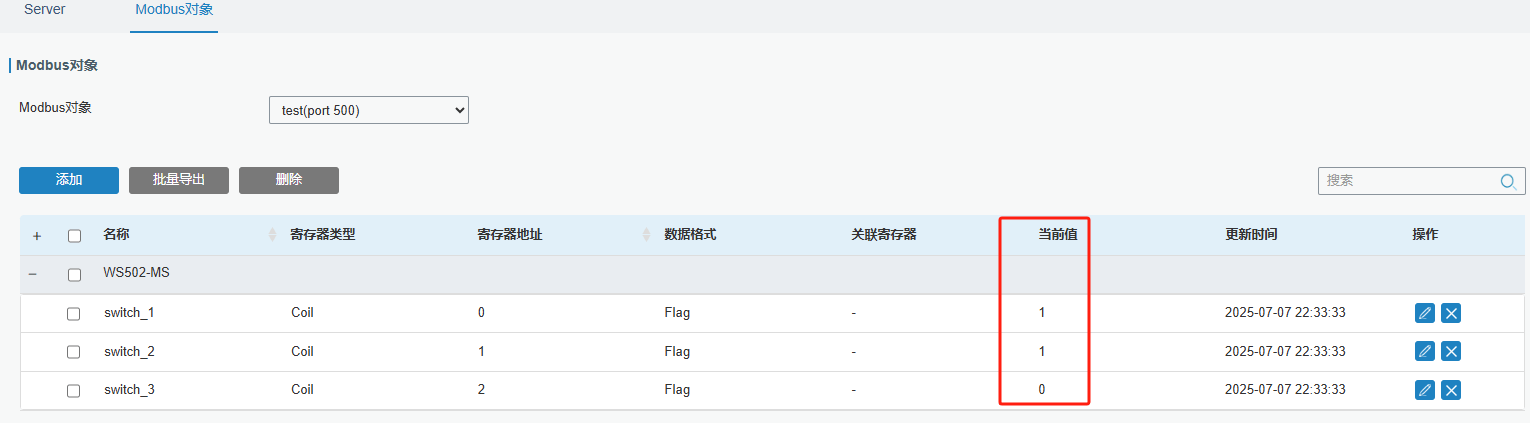Switch to the Server tab
Viewport: 1530px width, 423px height.
[x=45, y=10]
